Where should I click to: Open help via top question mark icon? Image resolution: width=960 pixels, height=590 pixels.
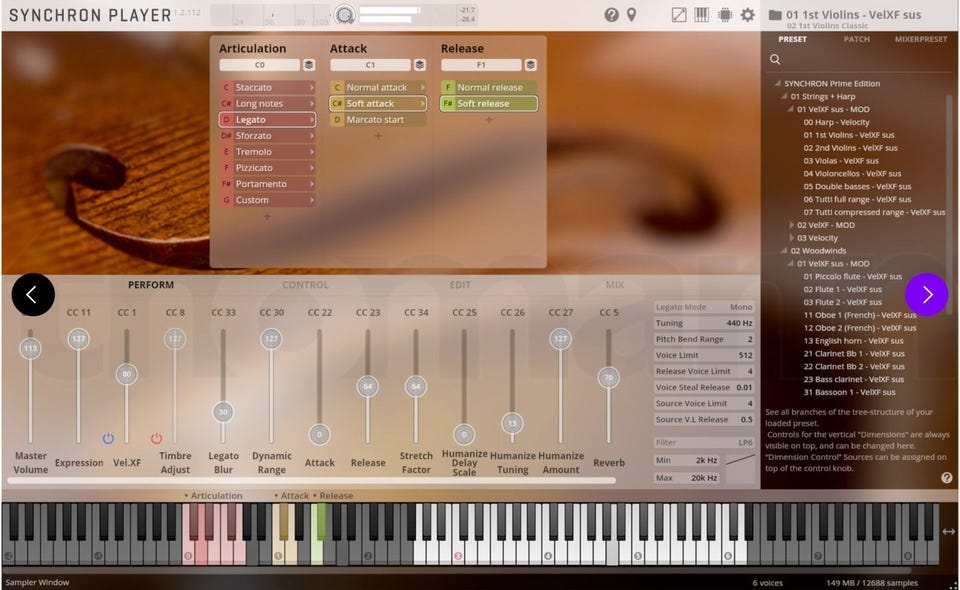pos(611,15)
